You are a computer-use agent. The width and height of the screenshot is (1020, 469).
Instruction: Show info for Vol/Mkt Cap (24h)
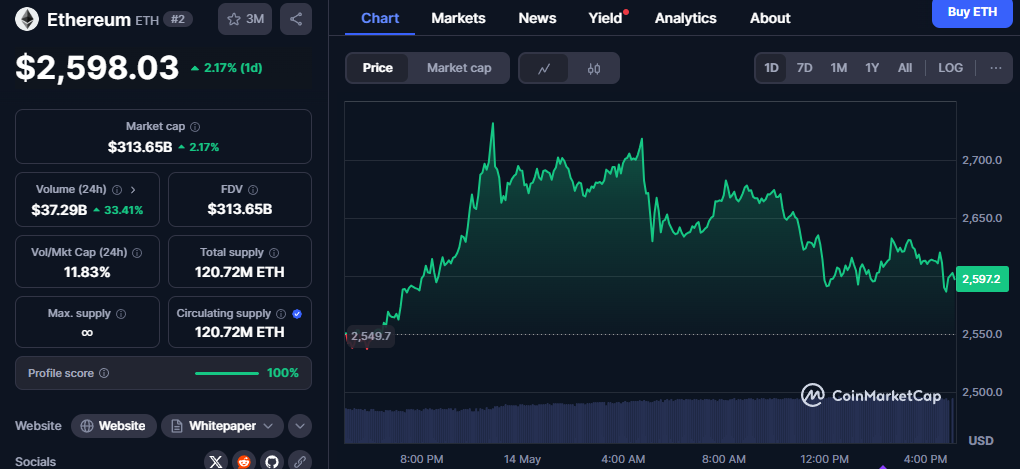pos(137,252)
